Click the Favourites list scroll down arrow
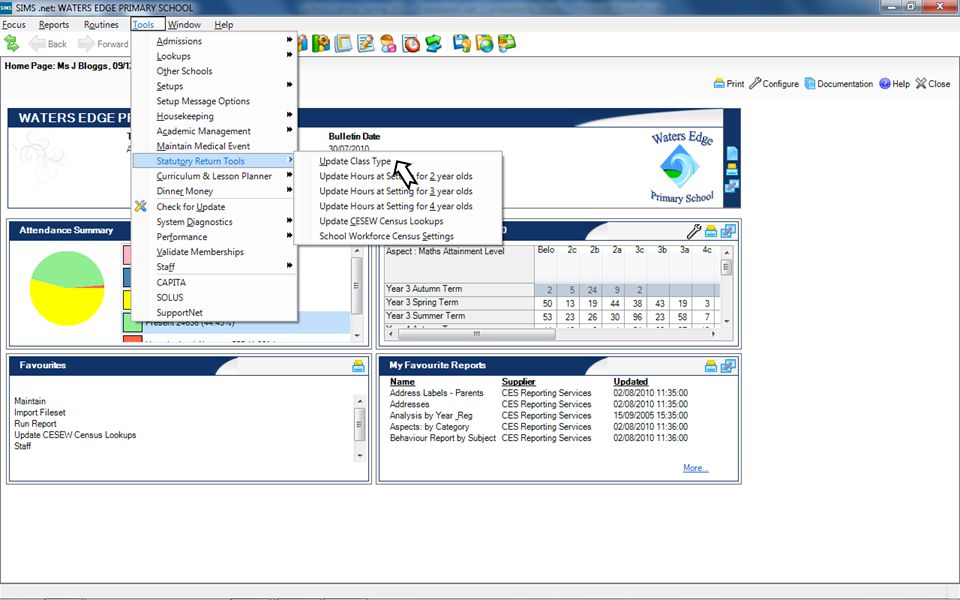The image size is (960, 600). [x=360, y=456]
